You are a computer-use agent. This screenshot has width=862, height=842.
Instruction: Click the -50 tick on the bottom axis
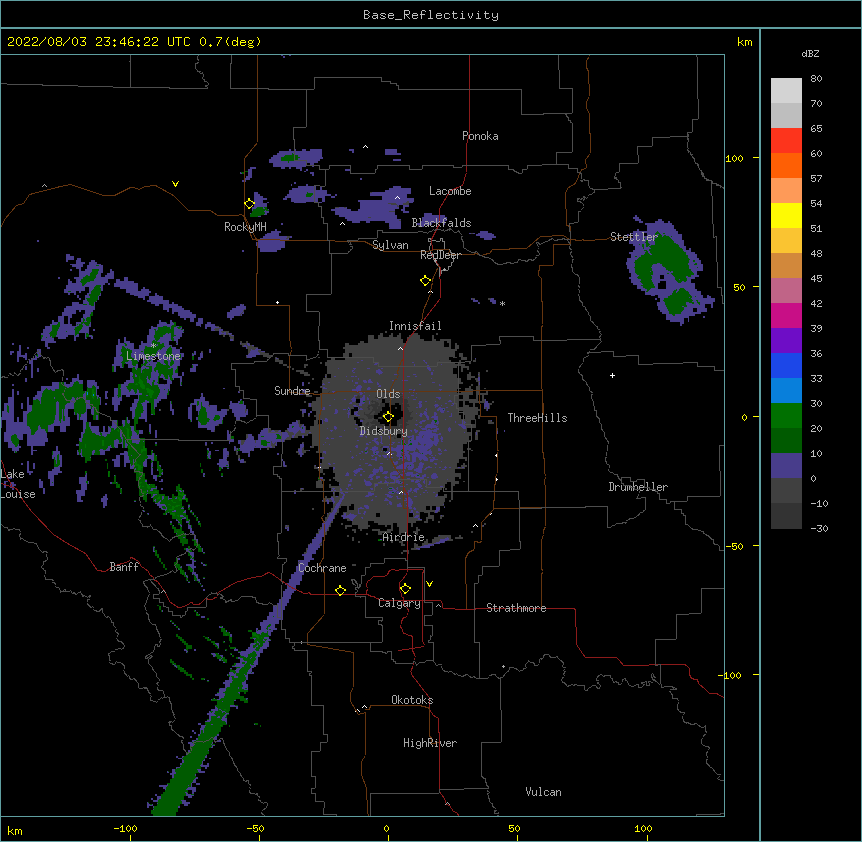click(255, 829)
